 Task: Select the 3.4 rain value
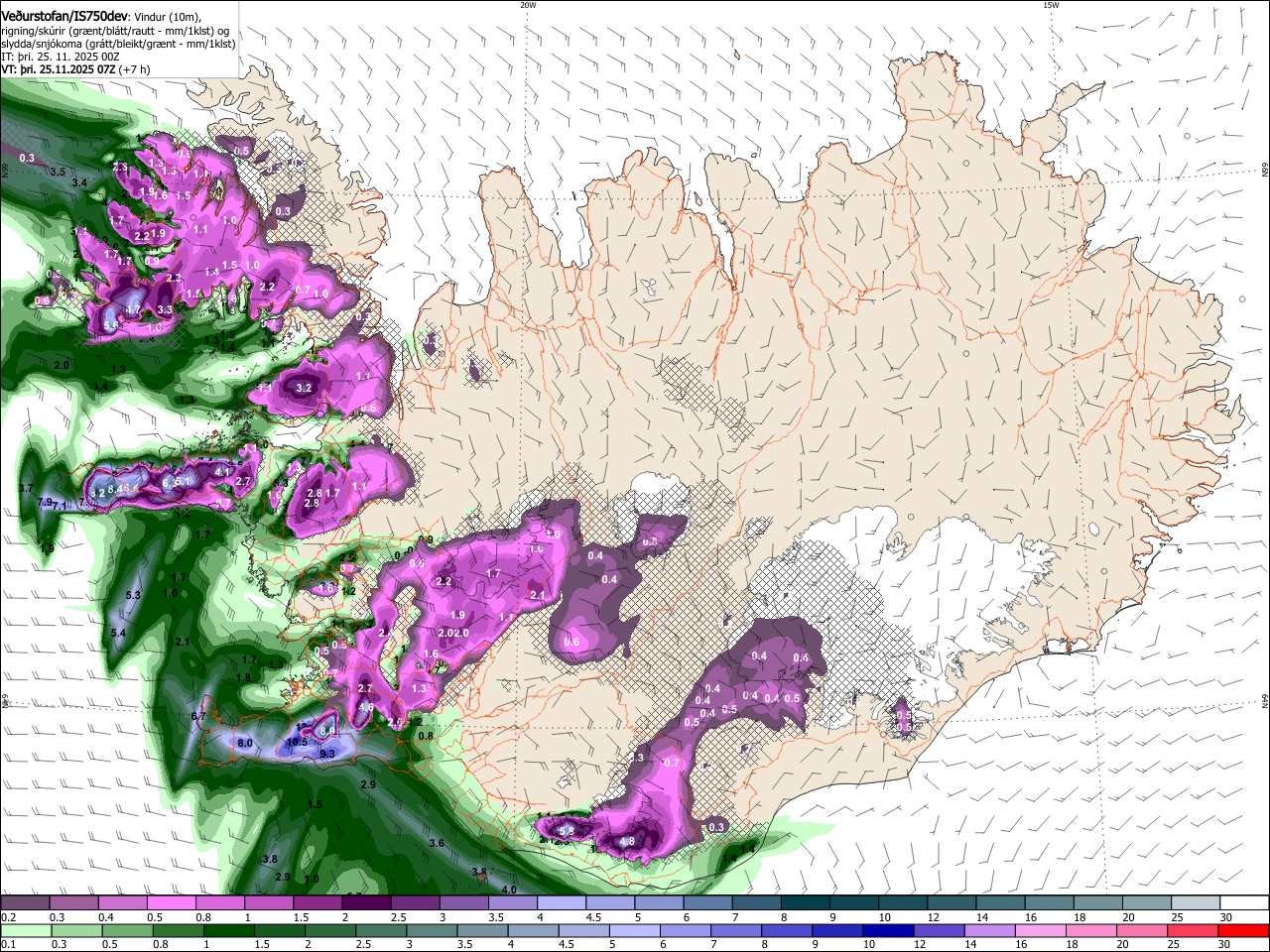(x=79, y=183)
